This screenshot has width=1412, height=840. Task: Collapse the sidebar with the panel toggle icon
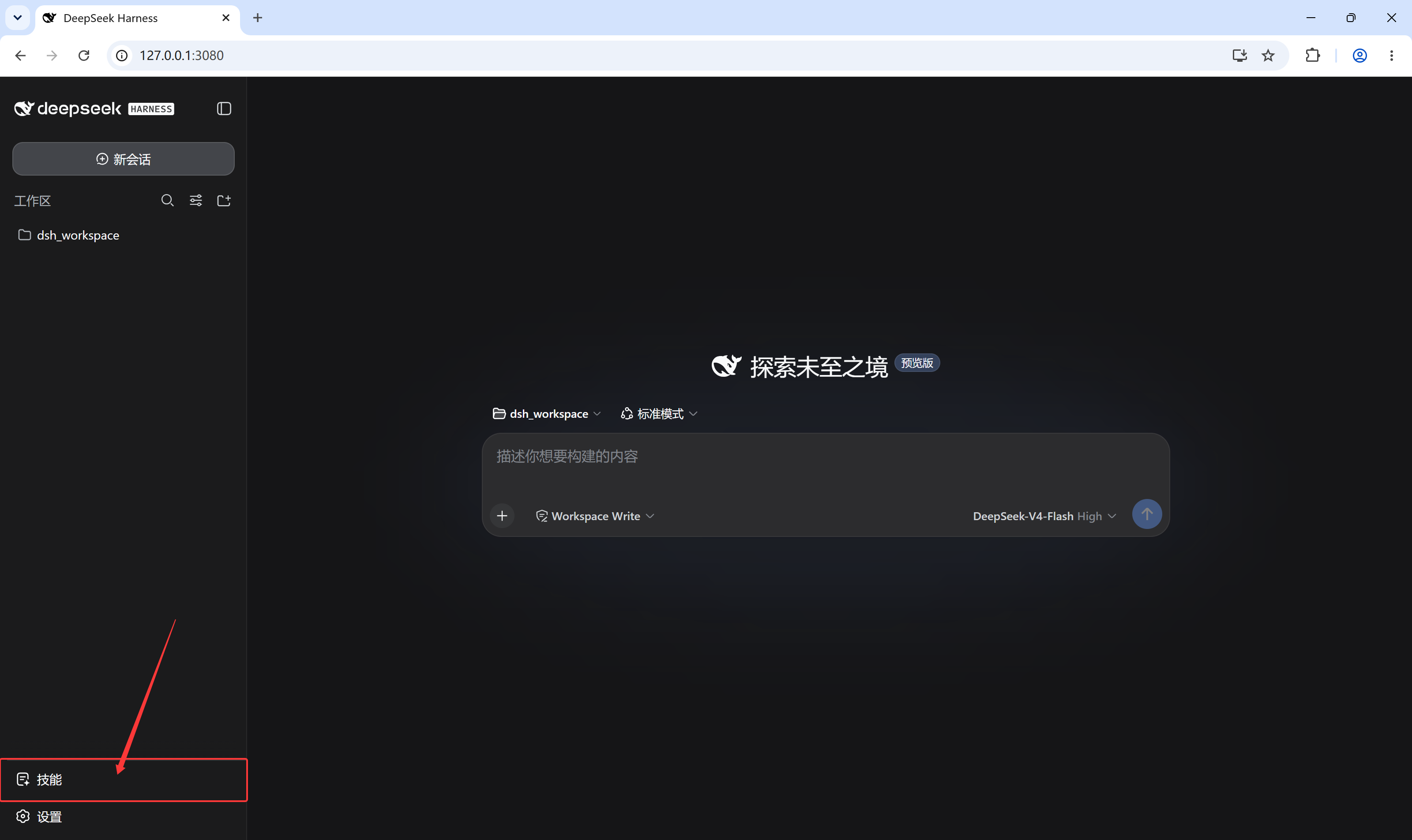pyautogui.click(x=224, y=109)
